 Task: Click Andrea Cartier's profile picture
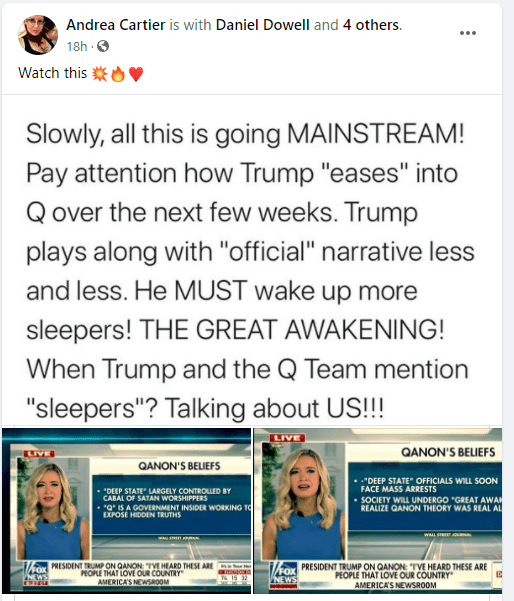coord(38,35)
